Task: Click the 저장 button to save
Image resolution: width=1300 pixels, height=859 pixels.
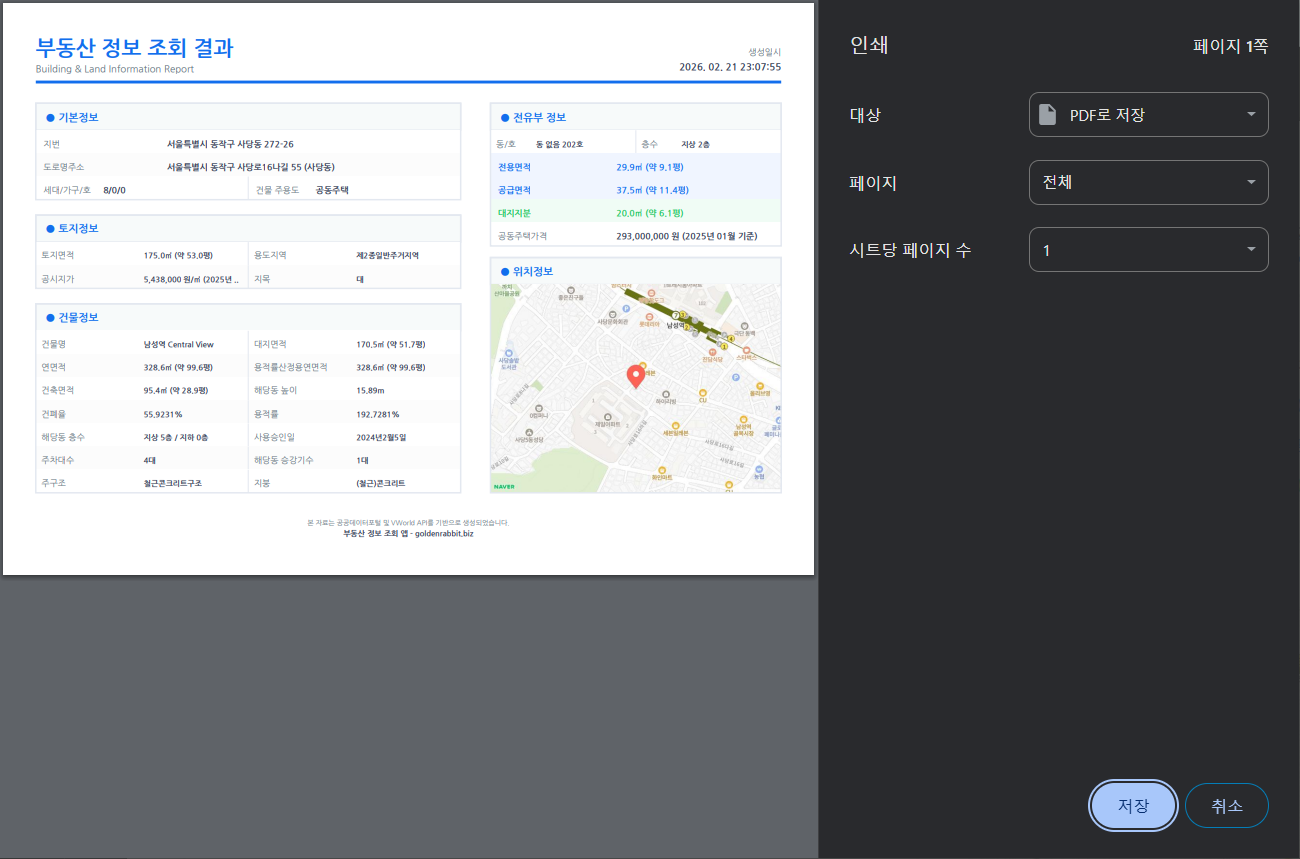Action: (1132, 805)
